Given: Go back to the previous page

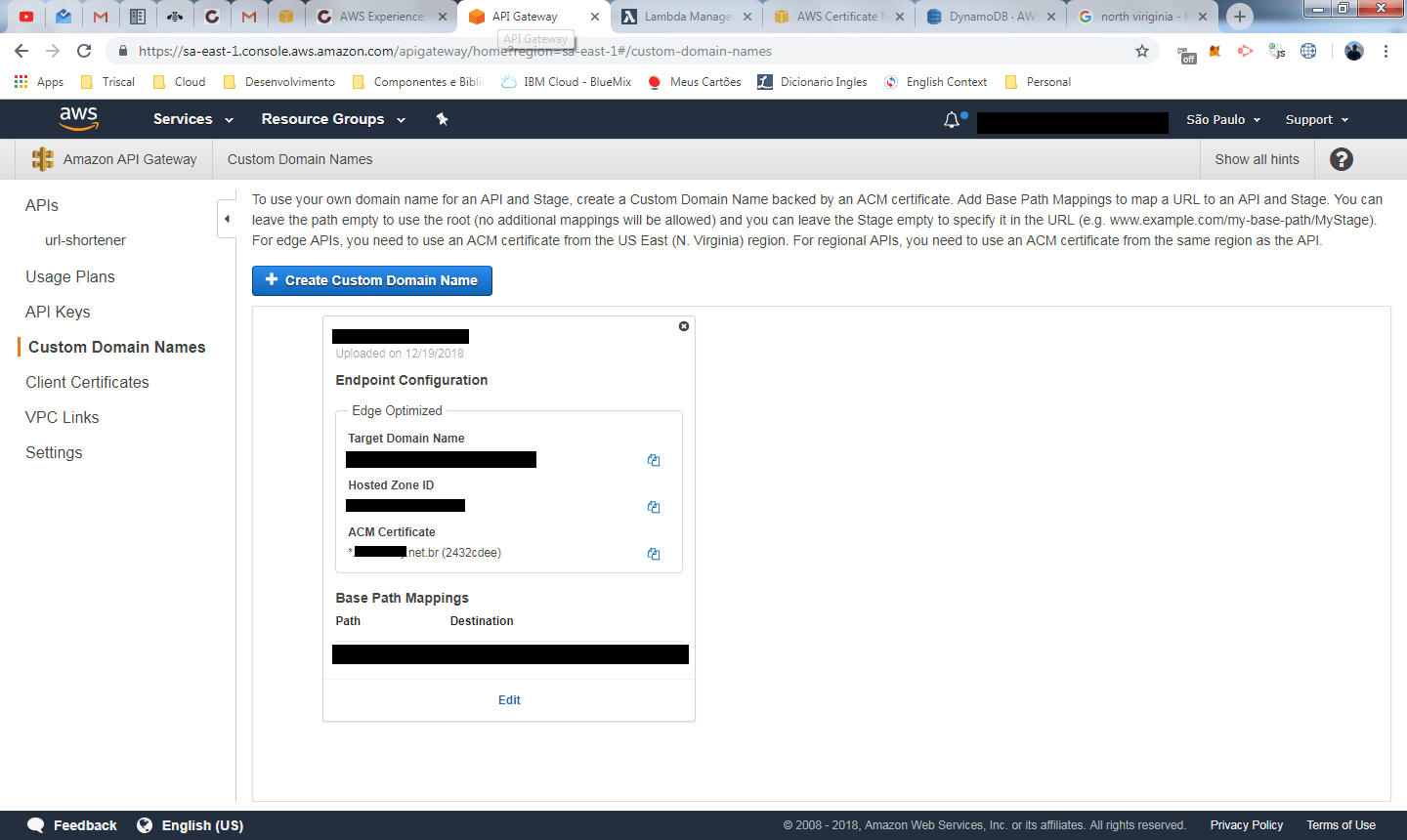Looking at the screenshot, I should 21,51.
